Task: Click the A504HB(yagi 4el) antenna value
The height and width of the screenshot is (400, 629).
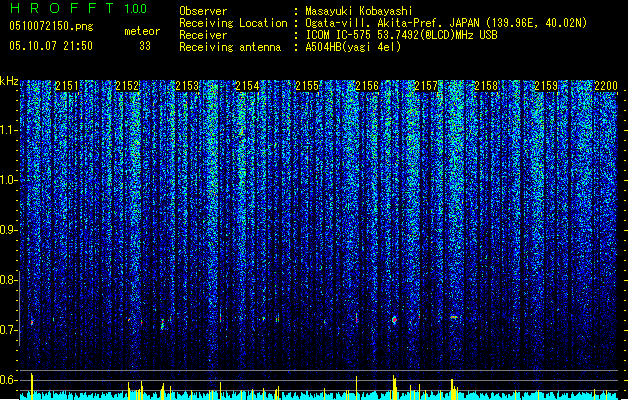Action: [353, 47]
